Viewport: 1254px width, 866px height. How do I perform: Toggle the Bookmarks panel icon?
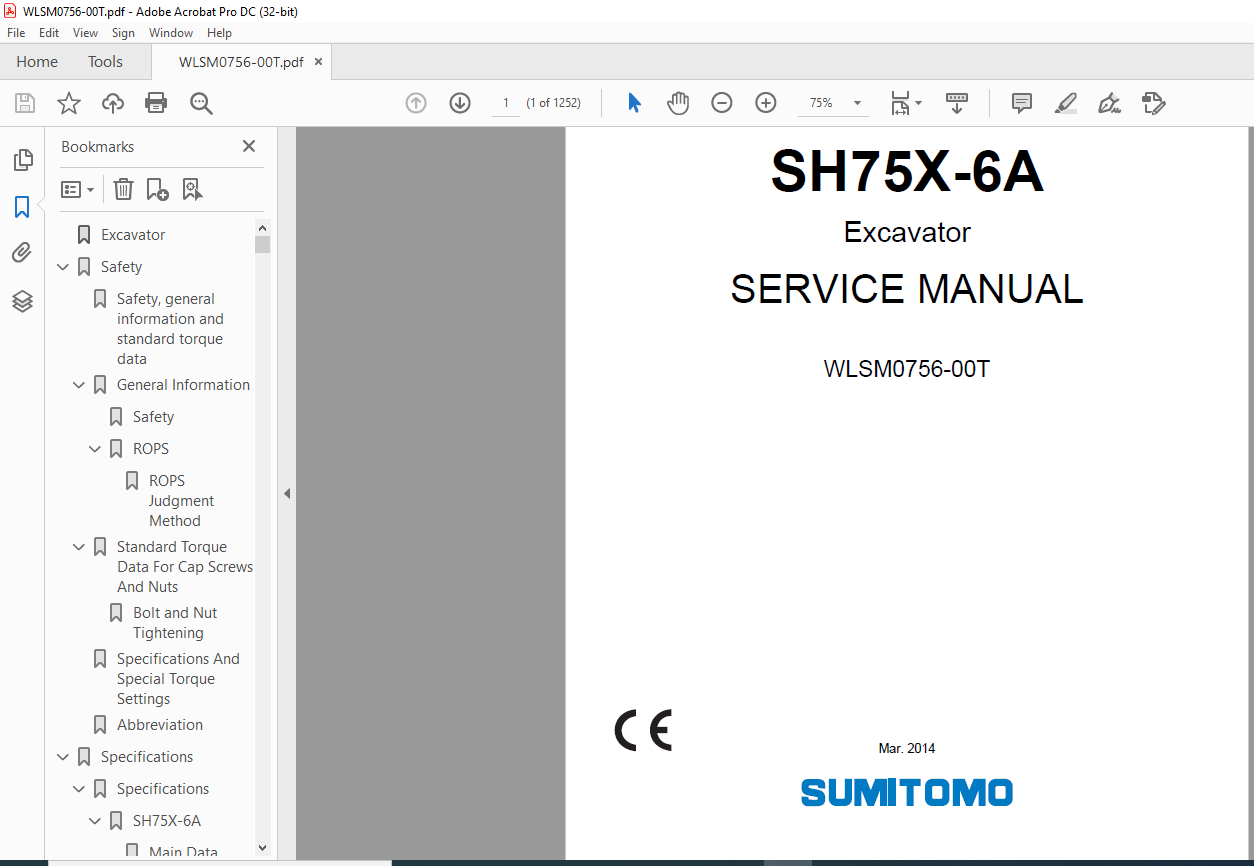(x=22, y=207)
